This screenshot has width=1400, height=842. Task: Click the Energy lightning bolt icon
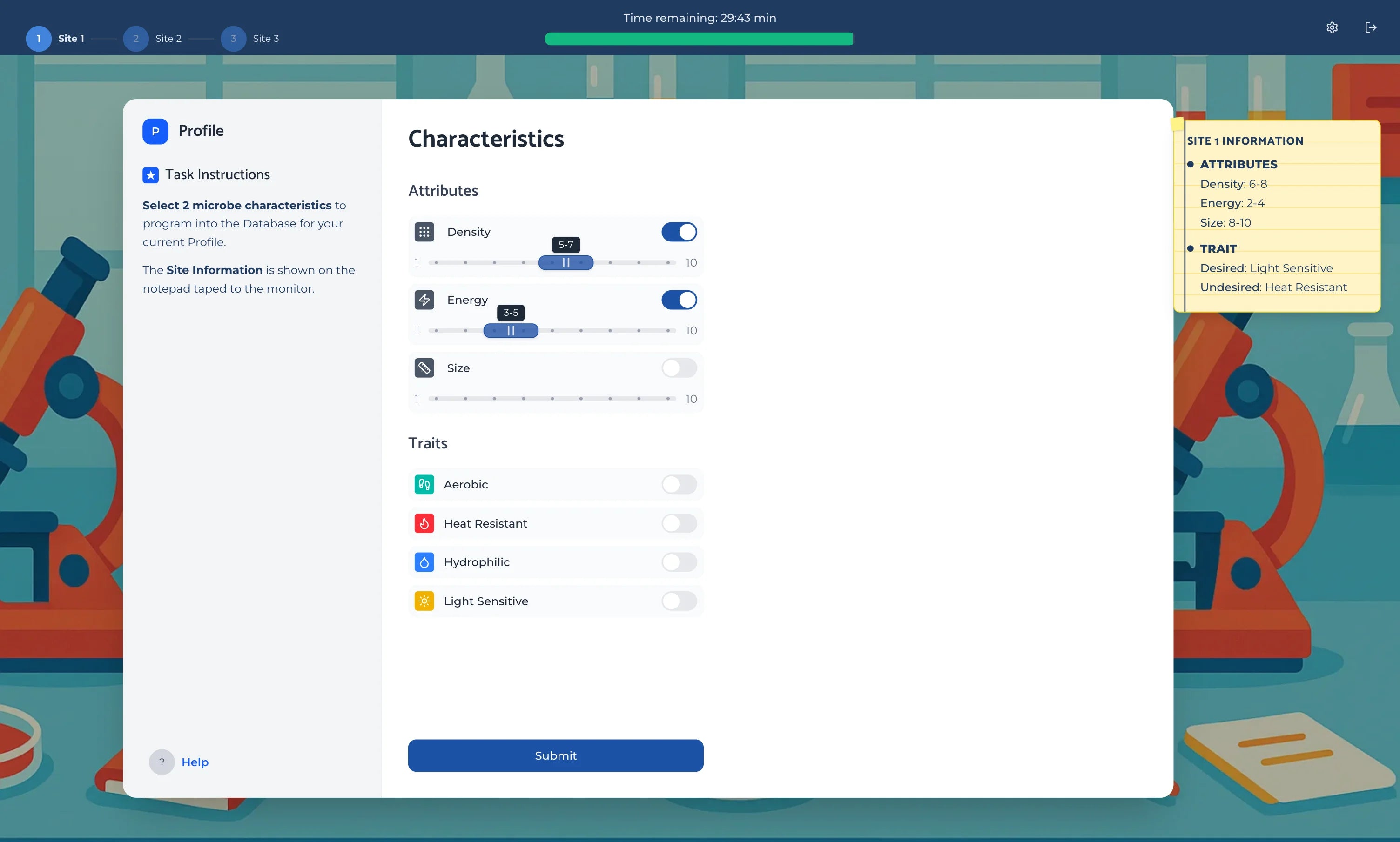coord(424,300)
